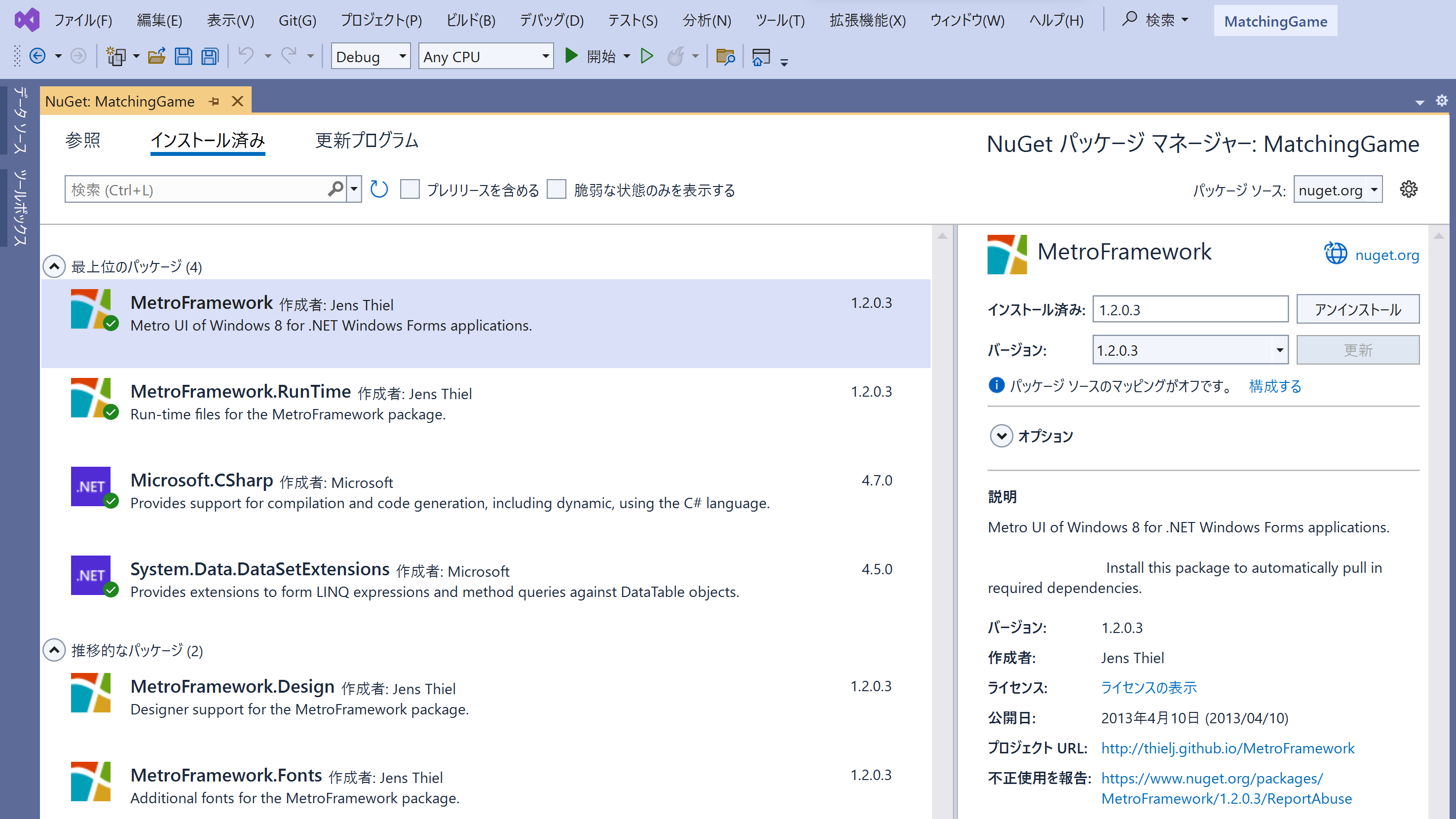Open the ツール(T) menu
This screenshot has height=819, width=1456.
(780, 21)
